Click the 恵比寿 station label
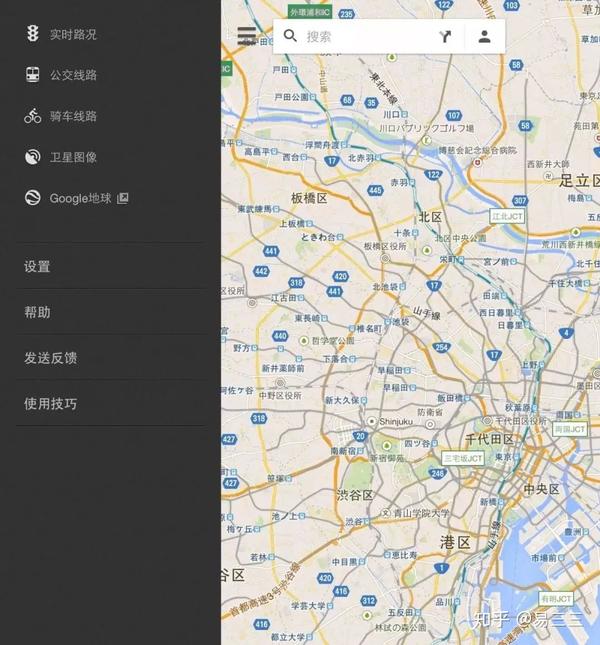The image size is (600, 645). (404, 555)
